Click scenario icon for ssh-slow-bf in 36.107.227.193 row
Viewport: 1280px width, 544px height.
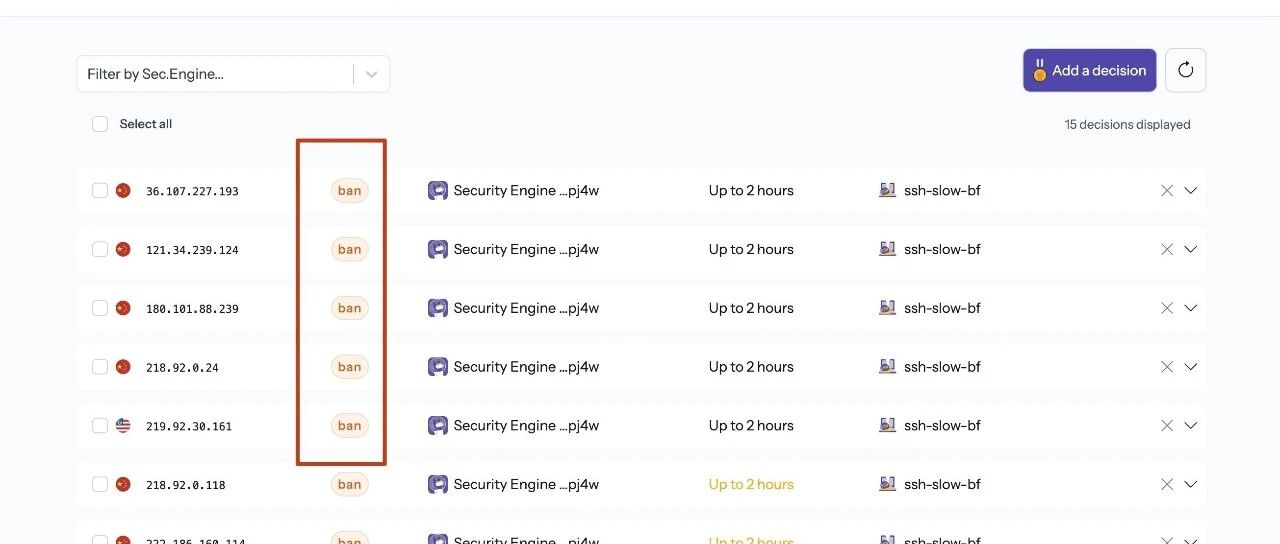(x=887, y=190)
